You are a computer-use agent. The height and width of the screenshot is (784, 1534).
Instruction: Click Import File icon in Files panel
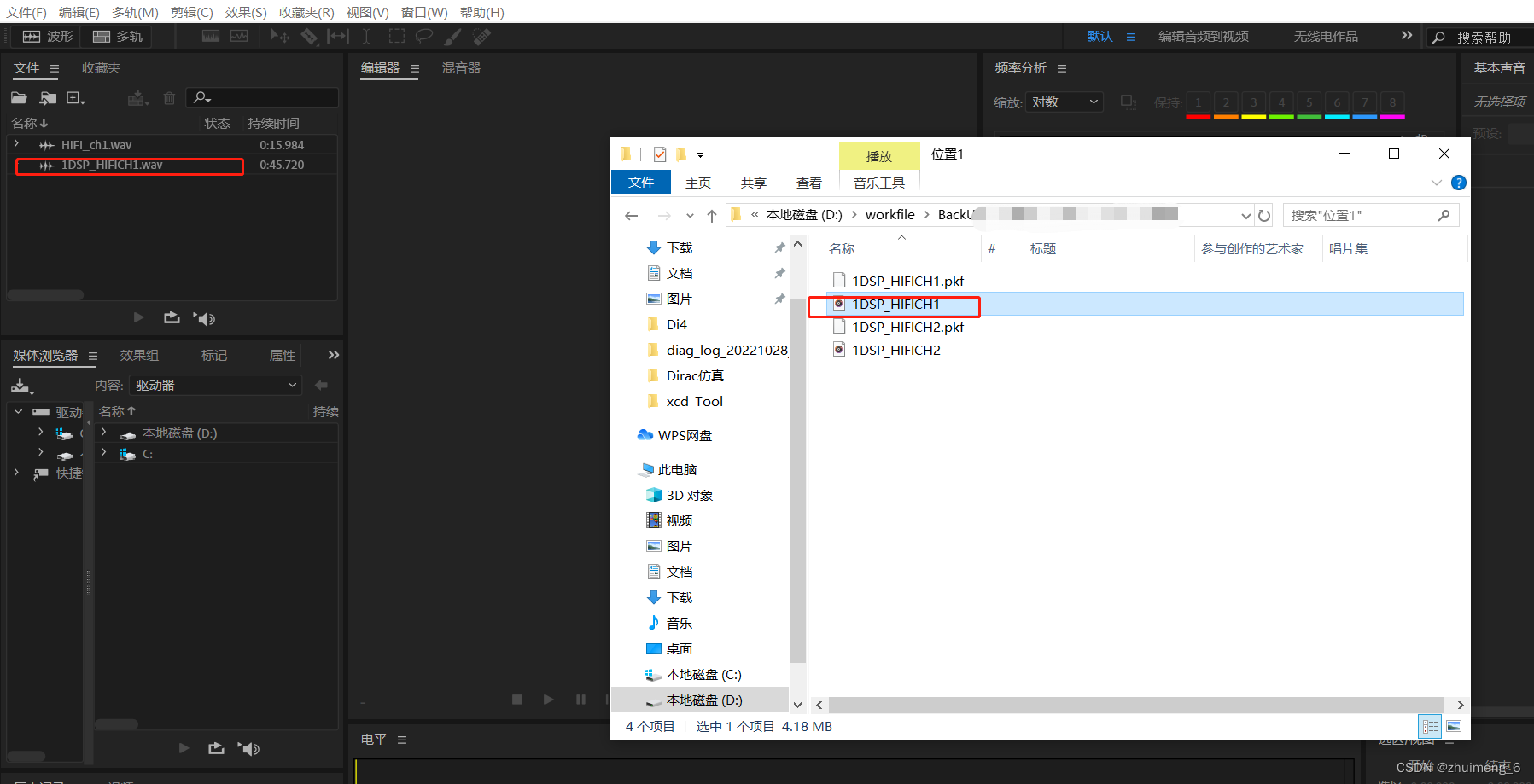[48, 98]
